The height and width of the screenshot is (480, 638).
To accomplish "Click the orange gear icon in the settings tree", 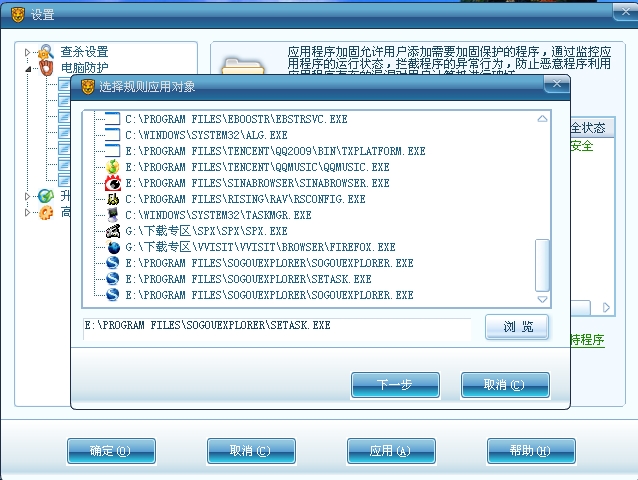I will [x=46, y=212].
